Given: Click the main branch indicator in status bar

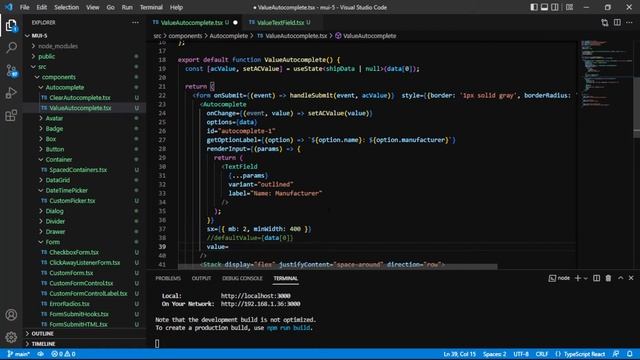Looking at the screenshot, I should (x=18, y=354).
